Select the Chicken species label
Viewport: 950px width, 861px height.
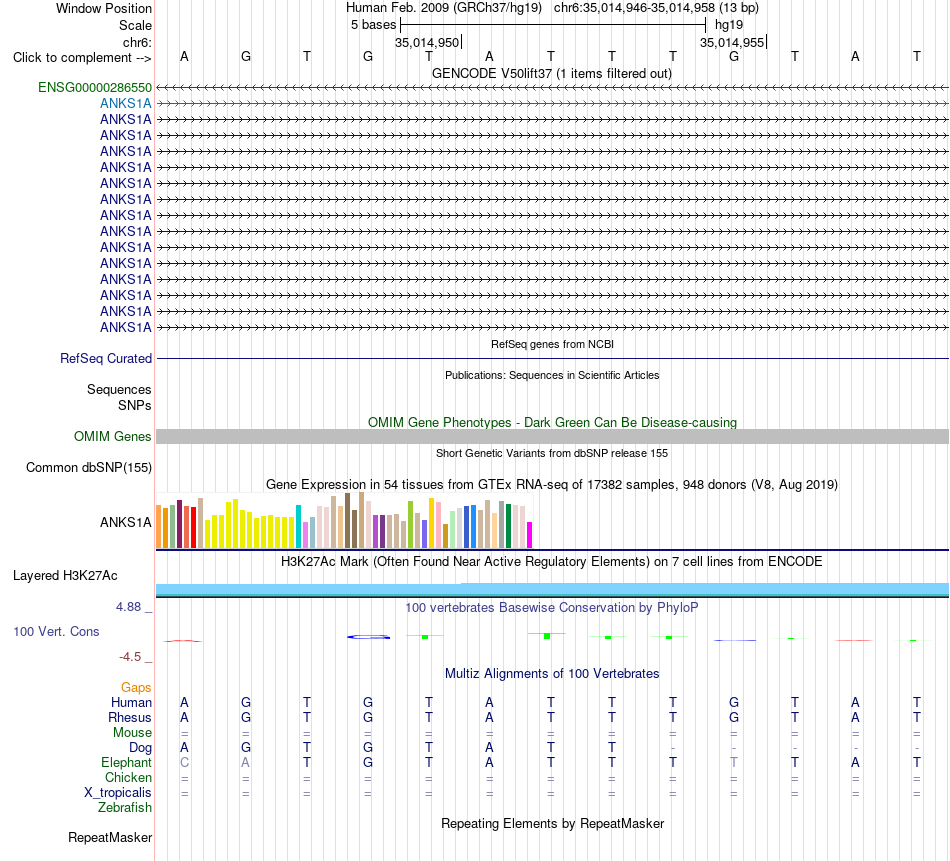(x=128, y=777)
